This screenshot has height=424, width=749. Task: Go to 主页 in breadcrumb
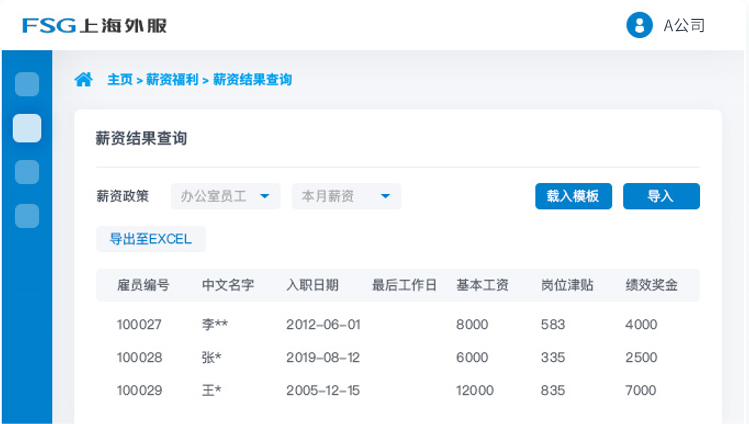tap(120, 79)
